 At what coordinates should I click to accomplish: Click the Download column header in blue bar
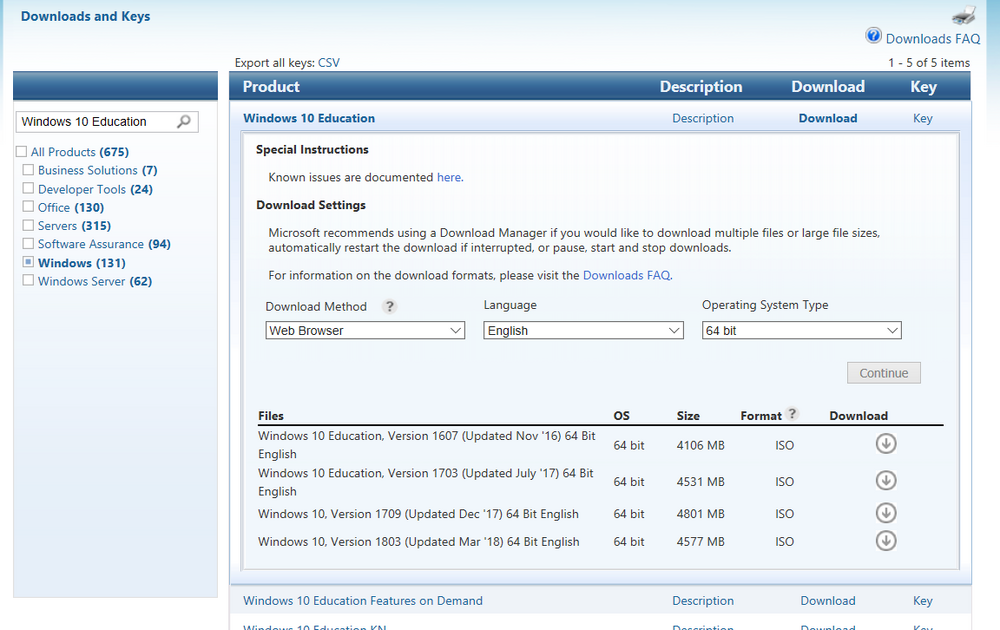[828, 87]
